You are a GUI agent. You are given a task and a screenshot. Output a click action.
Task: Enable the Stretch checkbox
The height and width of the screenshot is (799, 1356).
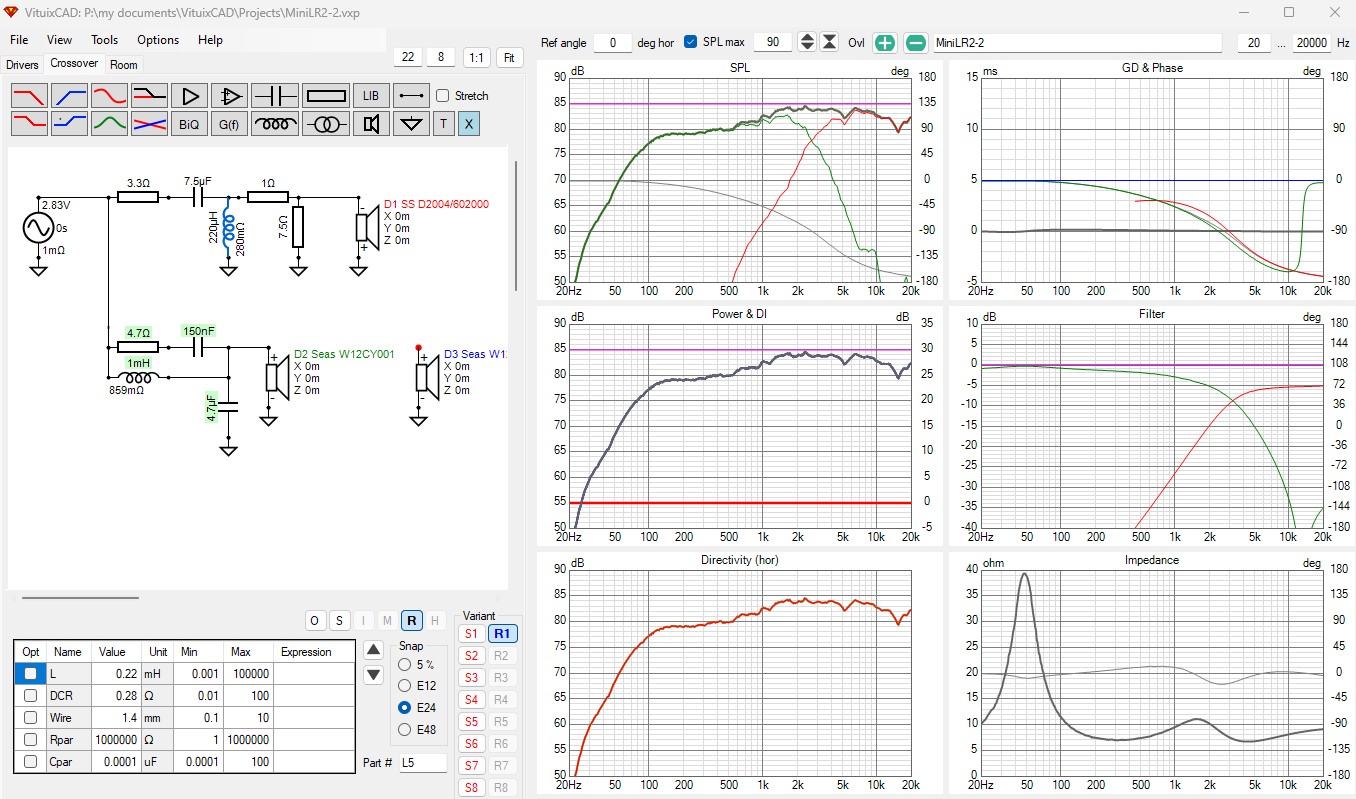[443, 96]
